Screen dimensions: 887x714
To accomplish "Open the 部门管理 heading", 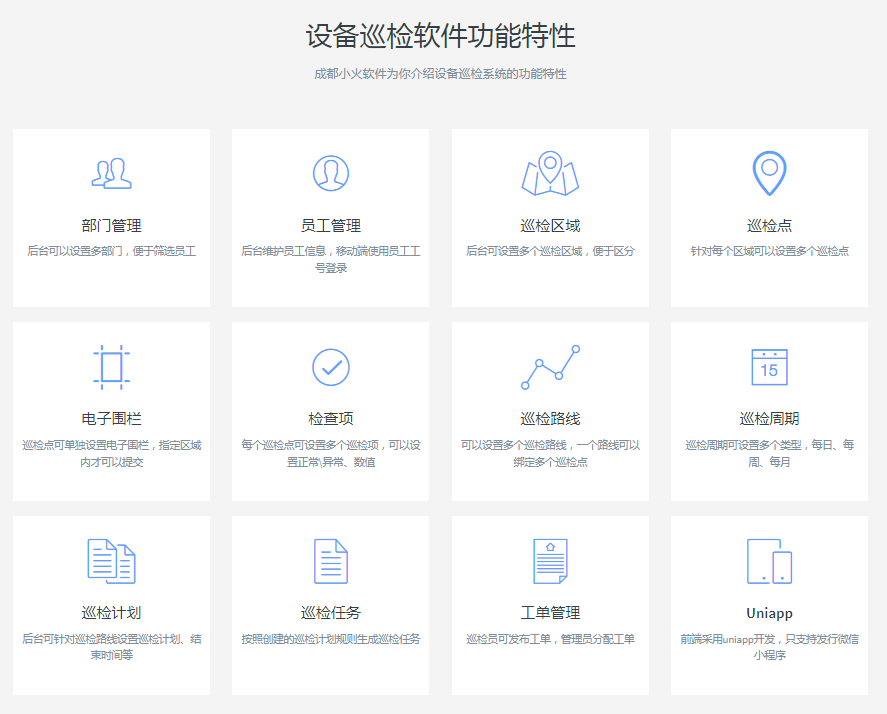I will pyautogui.click(x=111, y=226).
